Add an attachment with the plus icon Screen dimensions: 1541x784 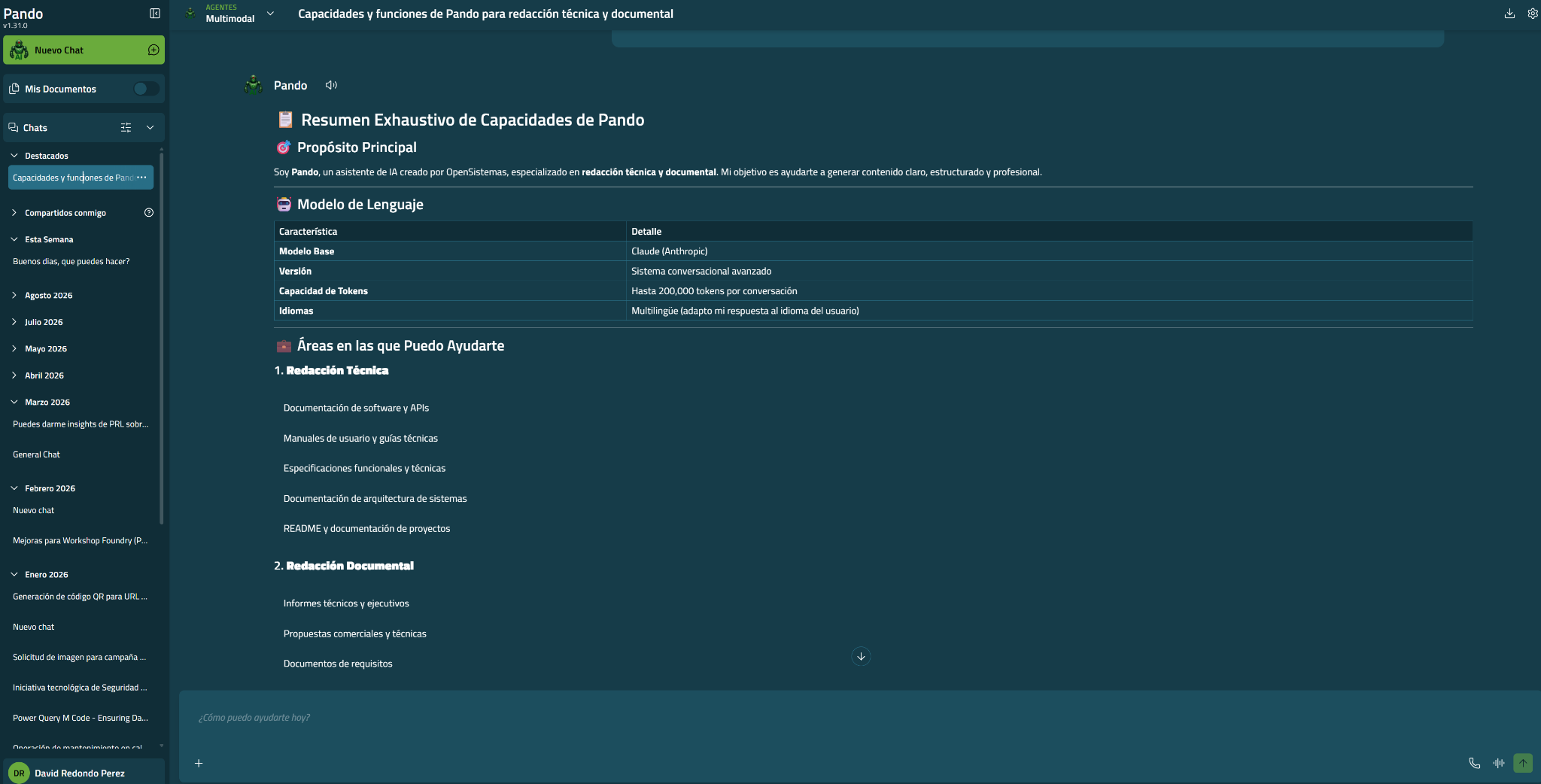click(199, 764)
